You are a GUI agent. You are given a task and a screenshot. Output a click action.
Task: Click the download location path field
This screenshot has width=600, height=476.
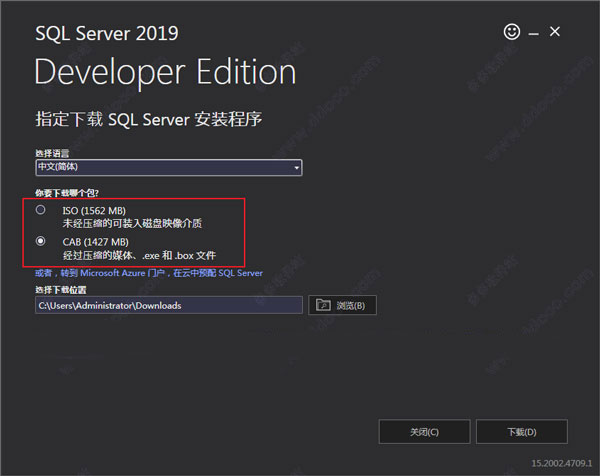[169, 305]
